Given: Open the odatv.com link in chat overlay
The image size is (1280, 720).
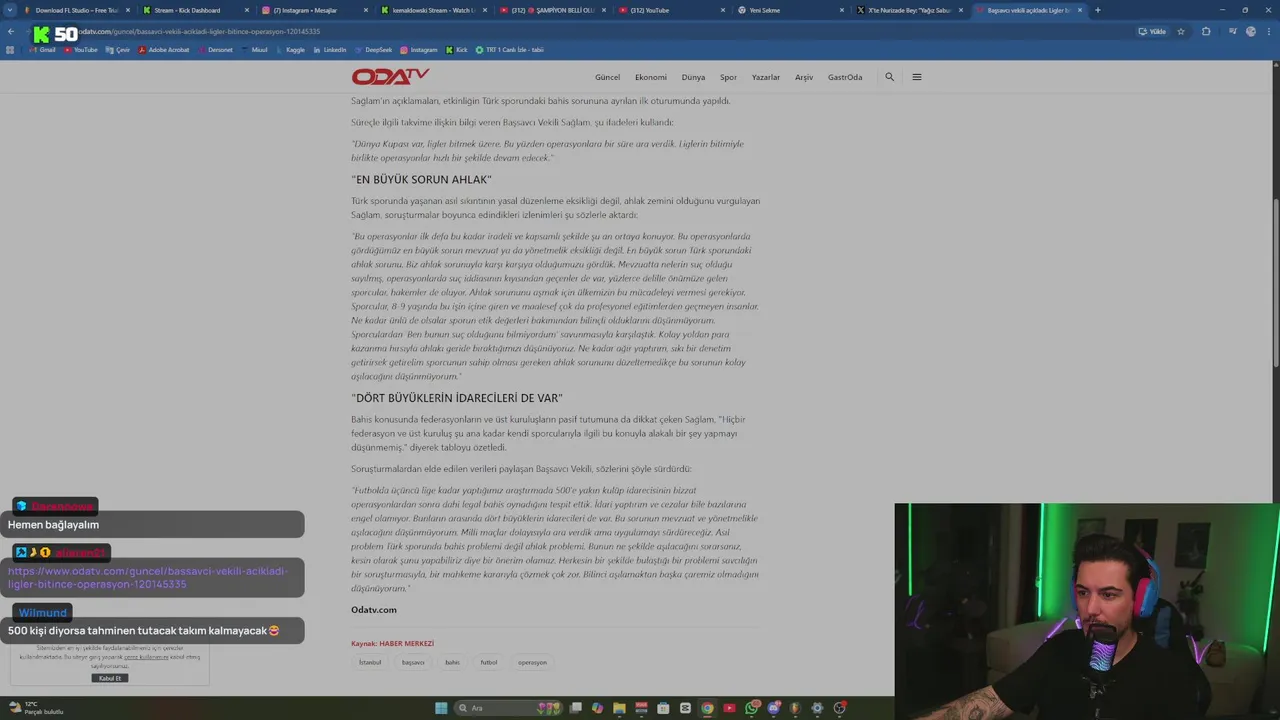Looking at the screenshot, I should coord(148,577).
